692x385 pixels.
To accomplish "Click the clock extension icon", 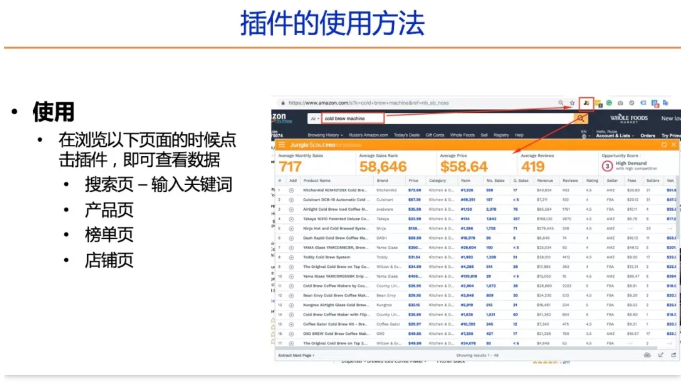I will point(632,103).
